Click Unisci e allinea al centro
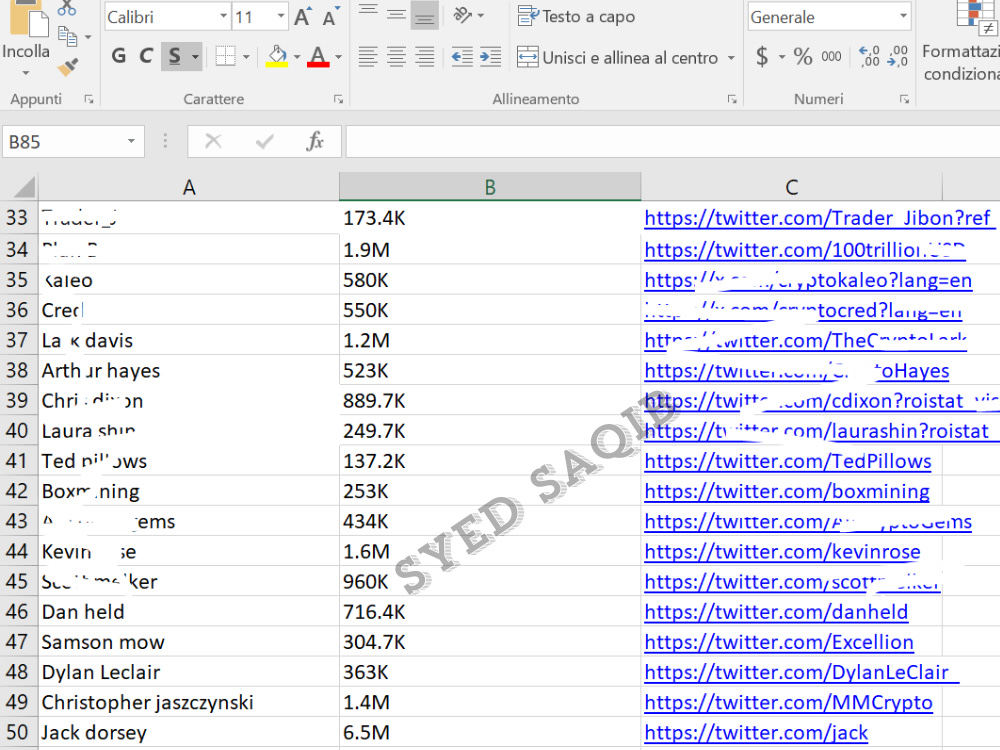Image resolution: width=1000 pixels, height=750 pixels. [x=617, y=57]
